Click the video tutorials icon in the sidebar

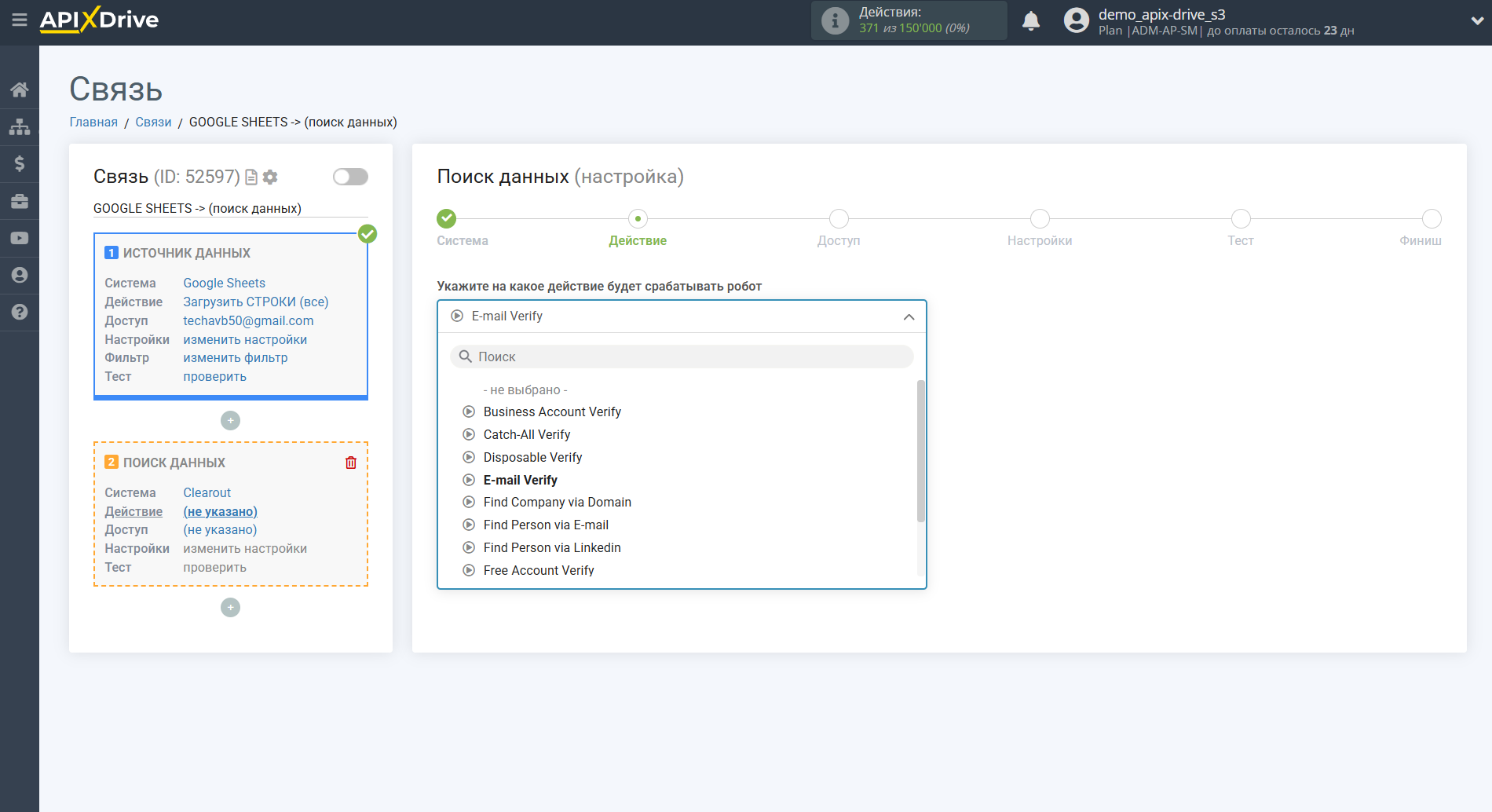pyautogui.click(x=20, y=238)
